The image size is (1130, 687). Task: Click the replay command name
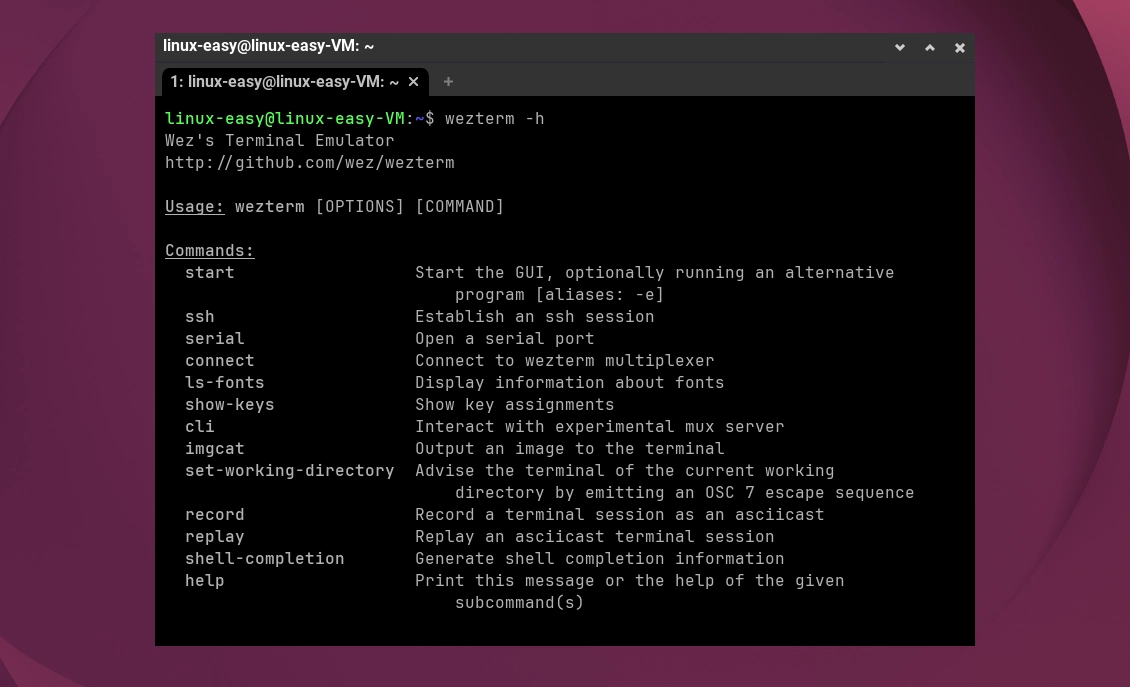[215, 536]
